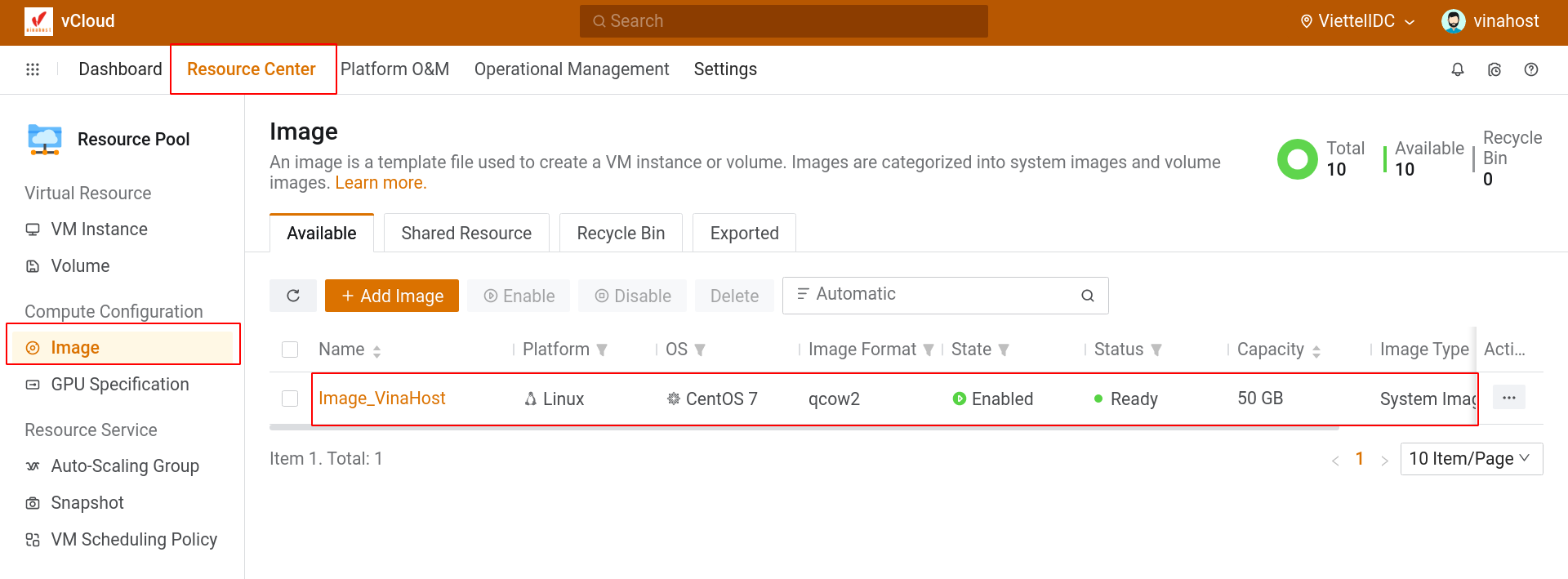Open the help question mark icon
The height and width of the screenshot is (579, 1568).
(x=1531, y=69)
